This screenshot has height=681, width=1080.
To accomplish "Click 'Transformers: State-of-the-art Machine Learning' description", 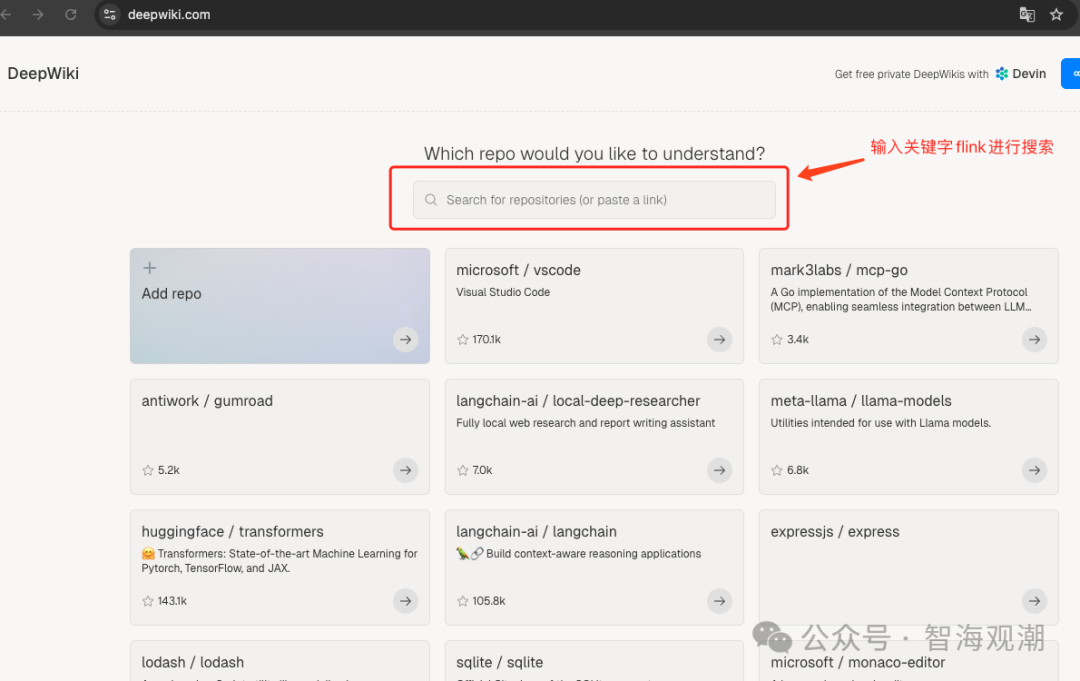I will (279, 560).
